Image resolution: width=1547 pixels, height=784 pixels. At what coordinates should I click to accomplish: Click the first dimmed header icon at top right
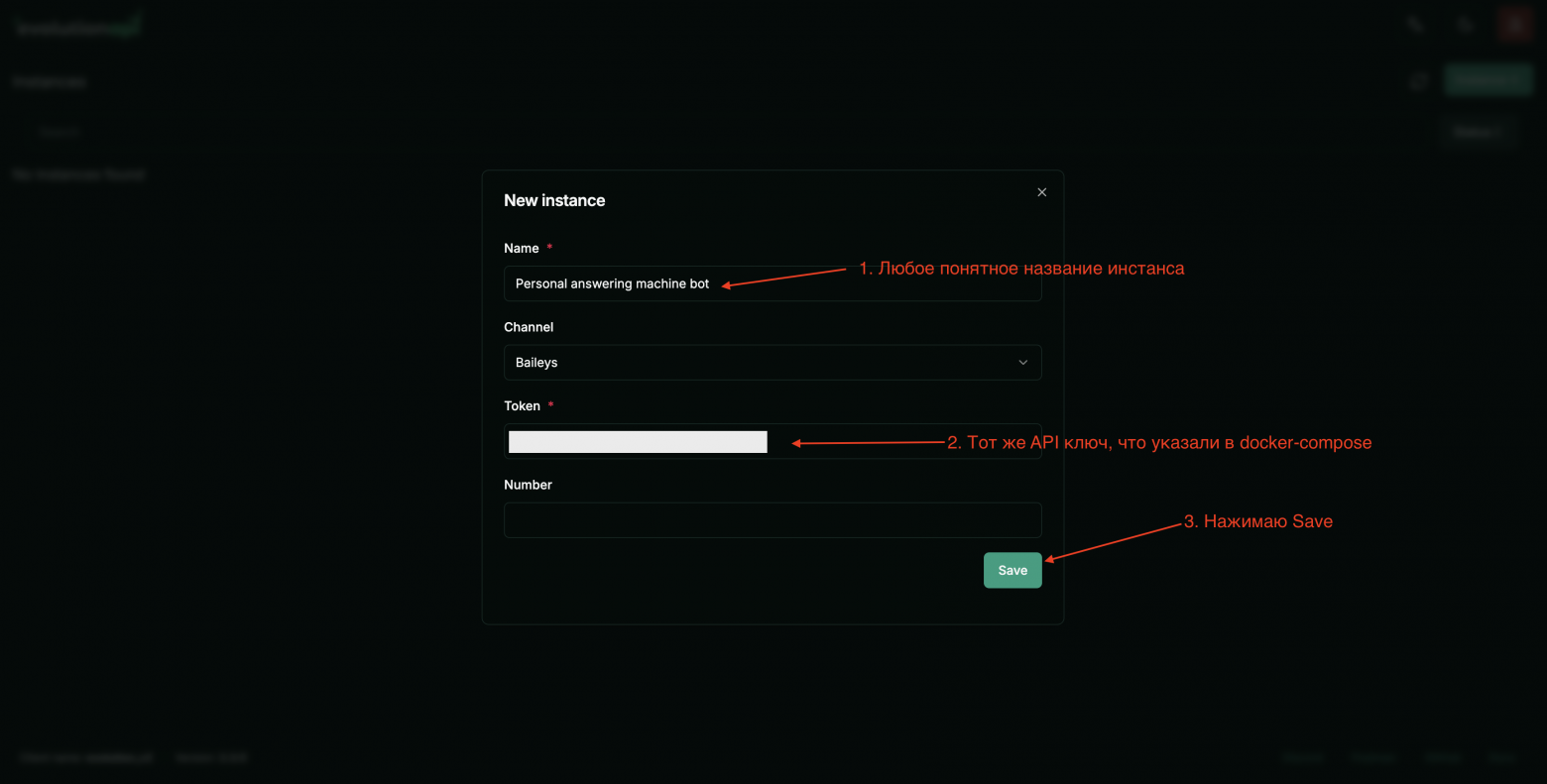coord(1416,26)
